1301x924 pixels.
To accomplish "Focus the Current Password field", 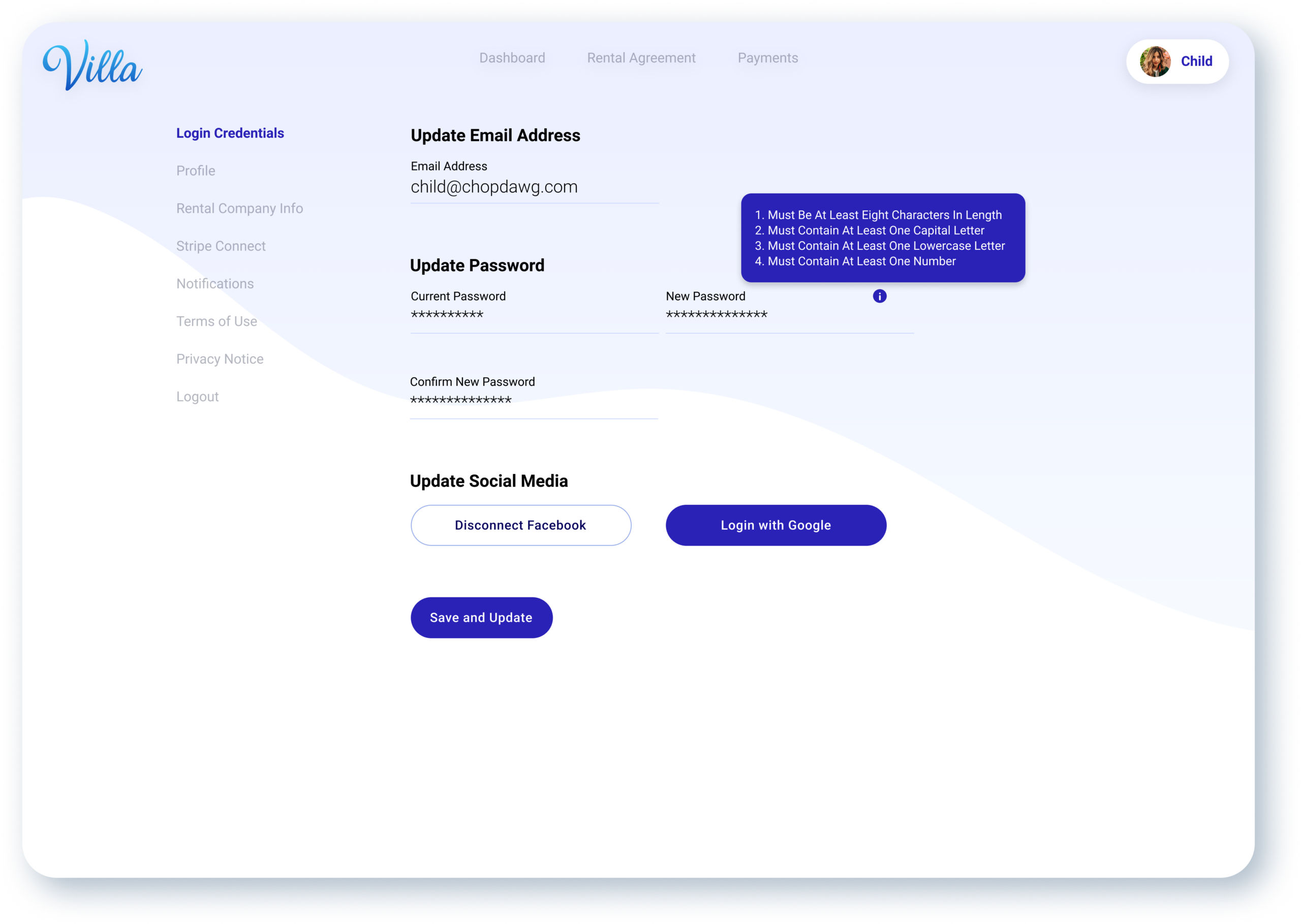I will click(534, 316).
